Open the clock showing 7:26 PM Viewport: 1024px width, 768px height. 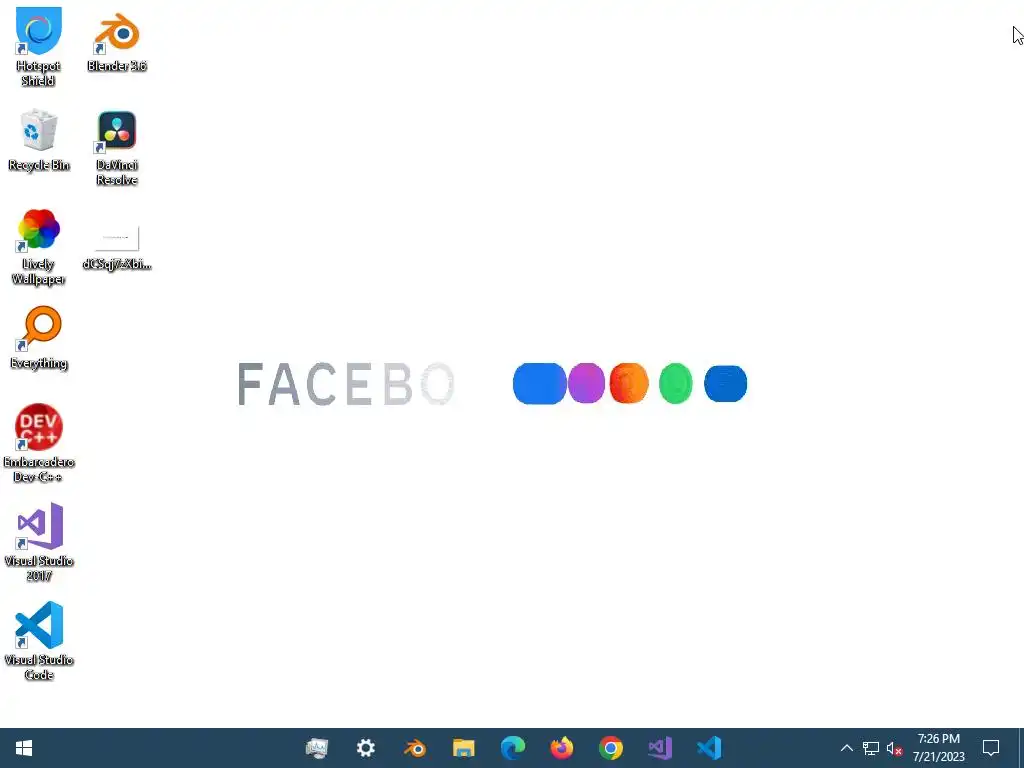(938, 748)
